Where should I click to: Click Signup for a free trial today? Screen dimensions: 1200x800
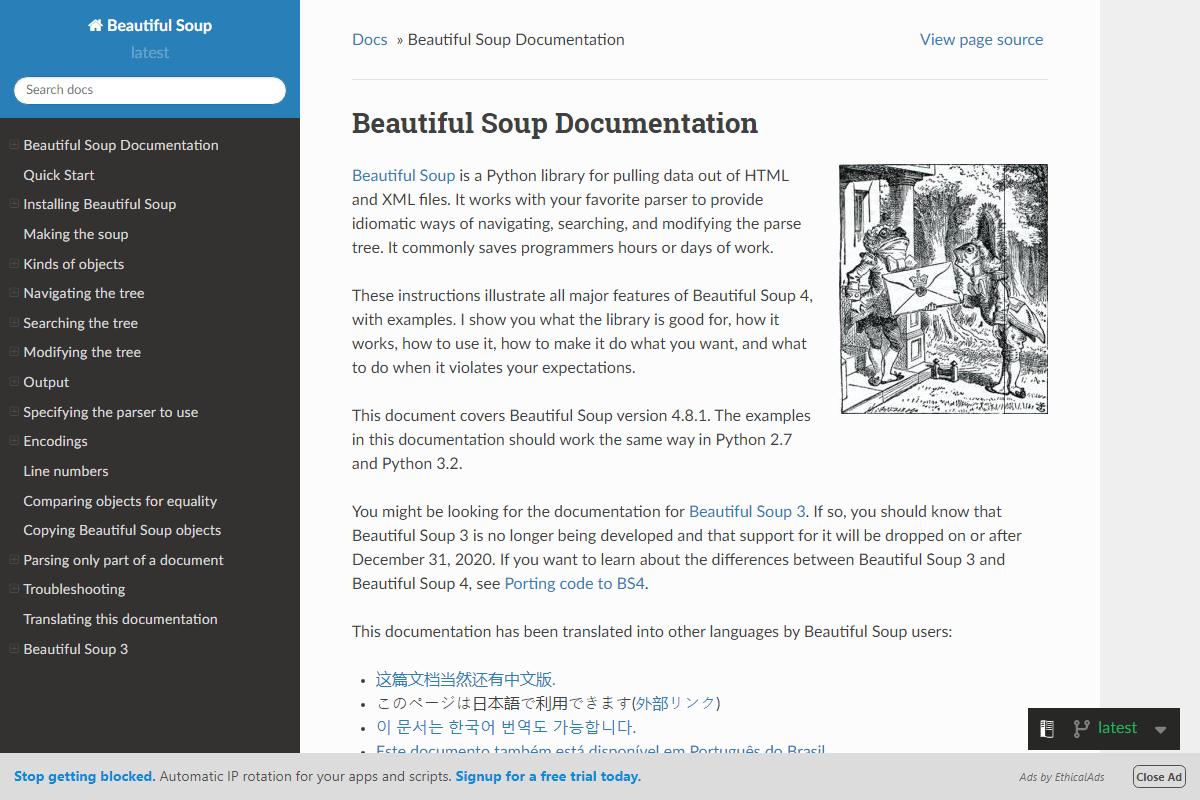click(x=548, y=777)
